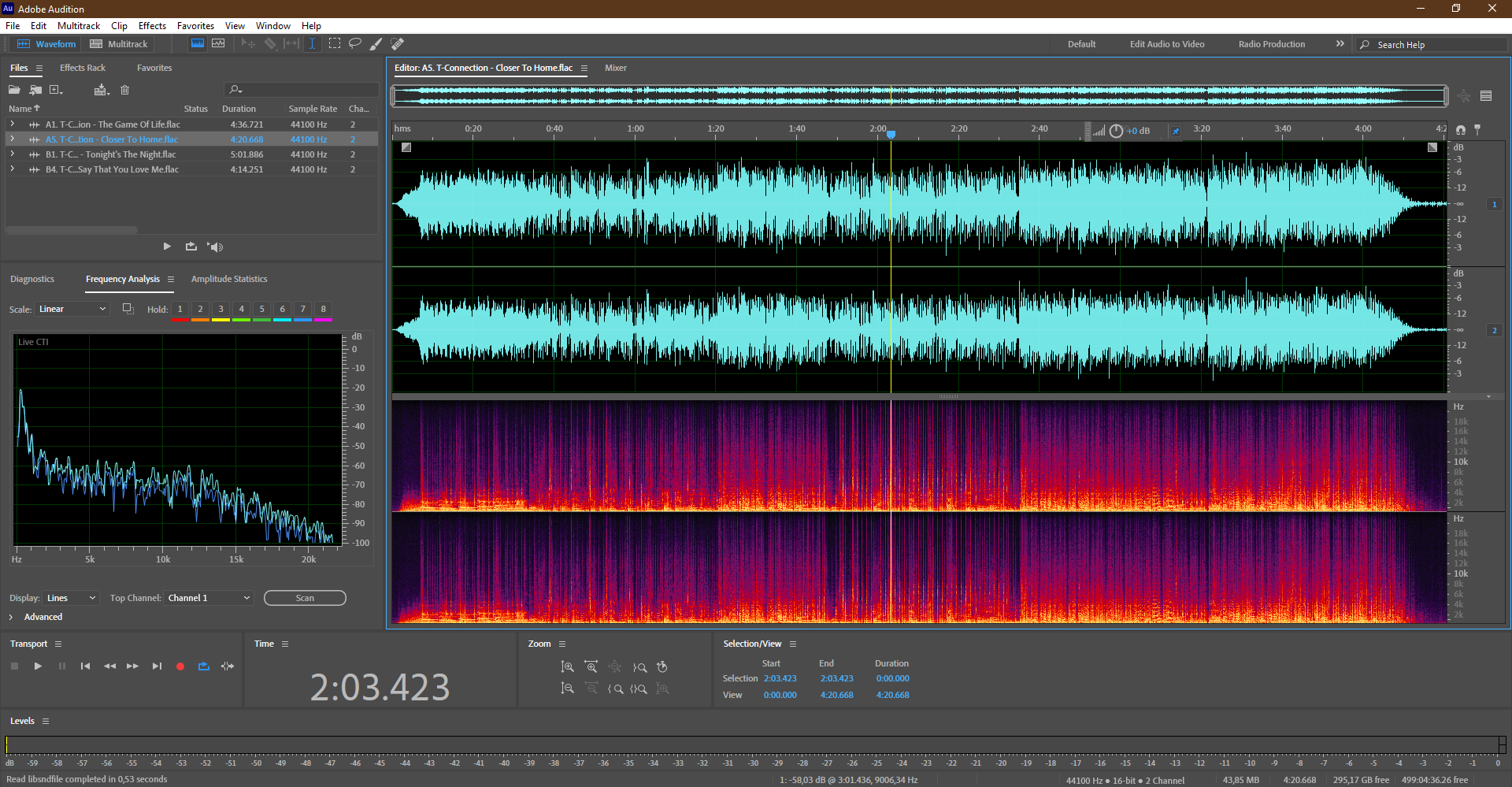Select the Time Selection tool
The height and width of the screenshot is (787, 1512).
[x=313, y=44]
